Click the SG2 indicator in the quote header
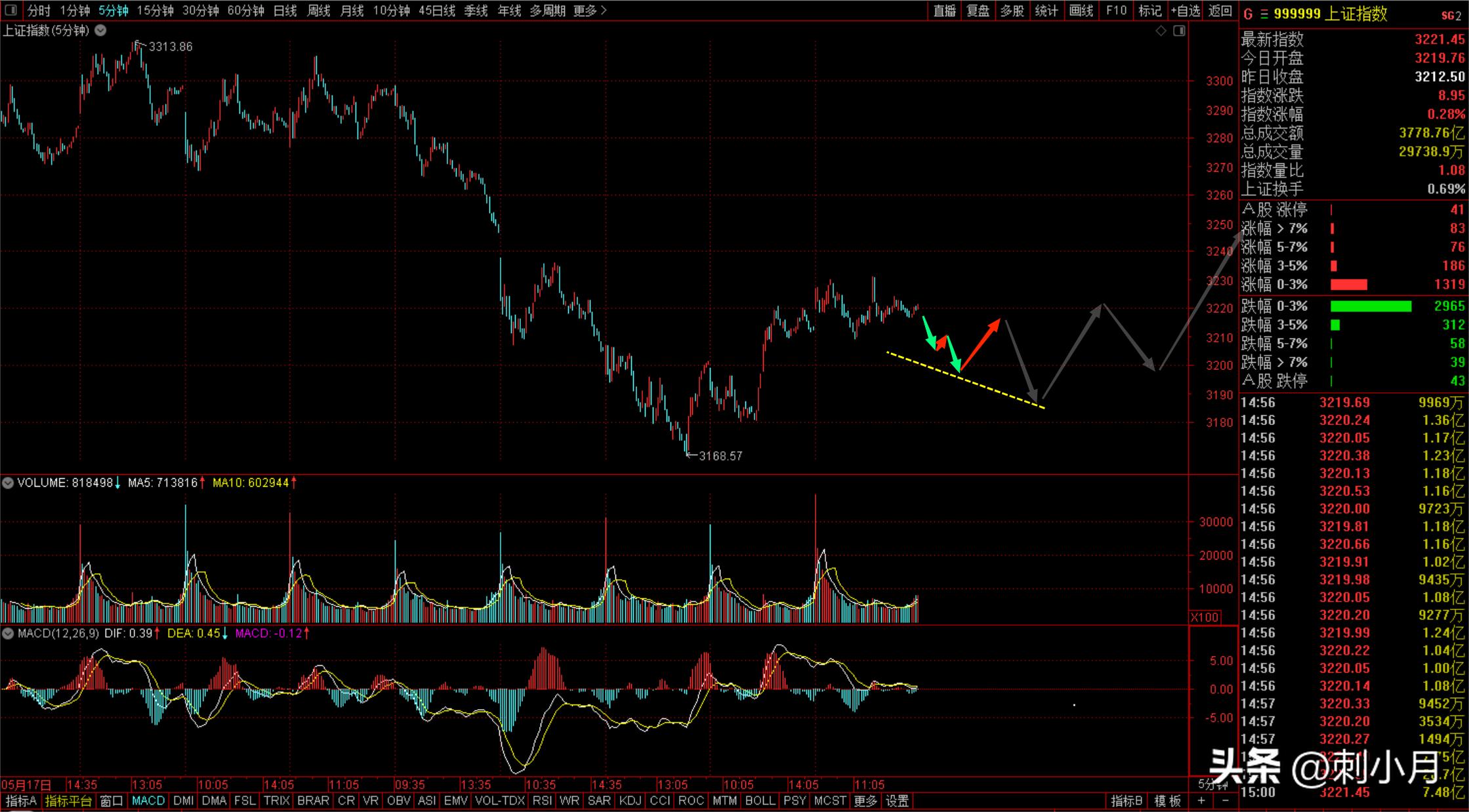Image resolution: width=1469 pixels, height=812 pixels. coord(1451,15)
